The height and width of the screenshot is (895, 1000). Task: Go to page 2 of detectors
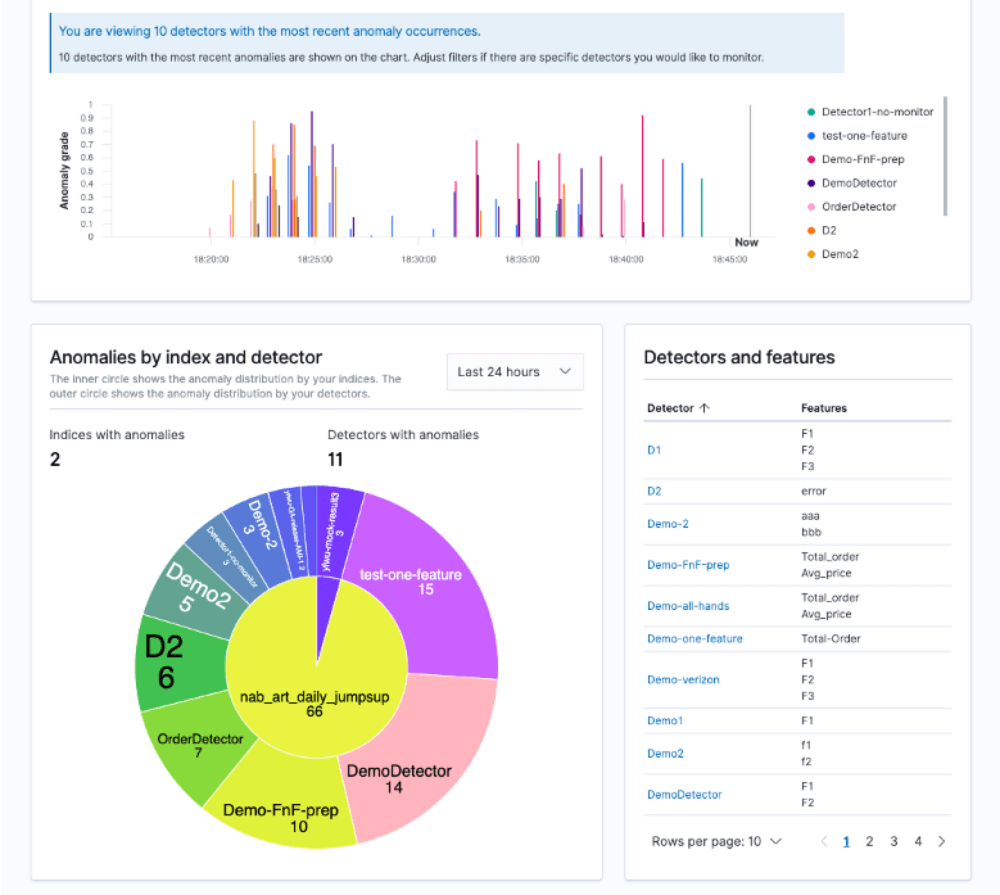coord(870,841)
